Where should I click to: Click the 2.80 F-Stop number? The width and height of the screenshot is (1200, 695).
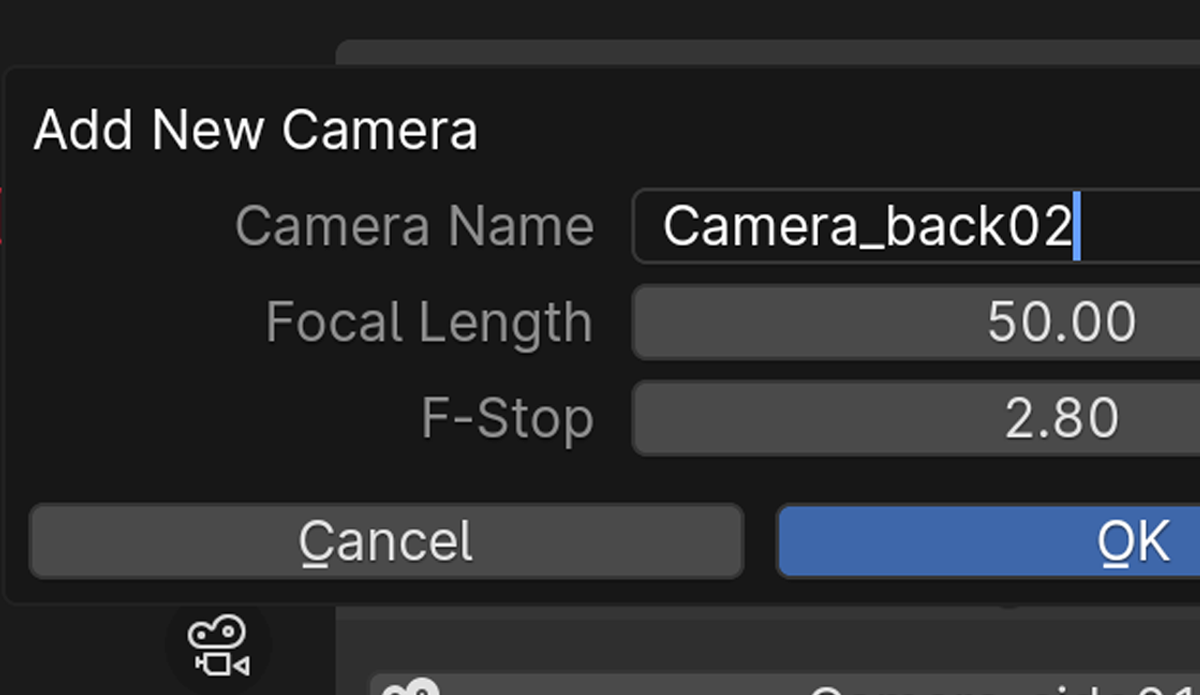pos(1061,418)
